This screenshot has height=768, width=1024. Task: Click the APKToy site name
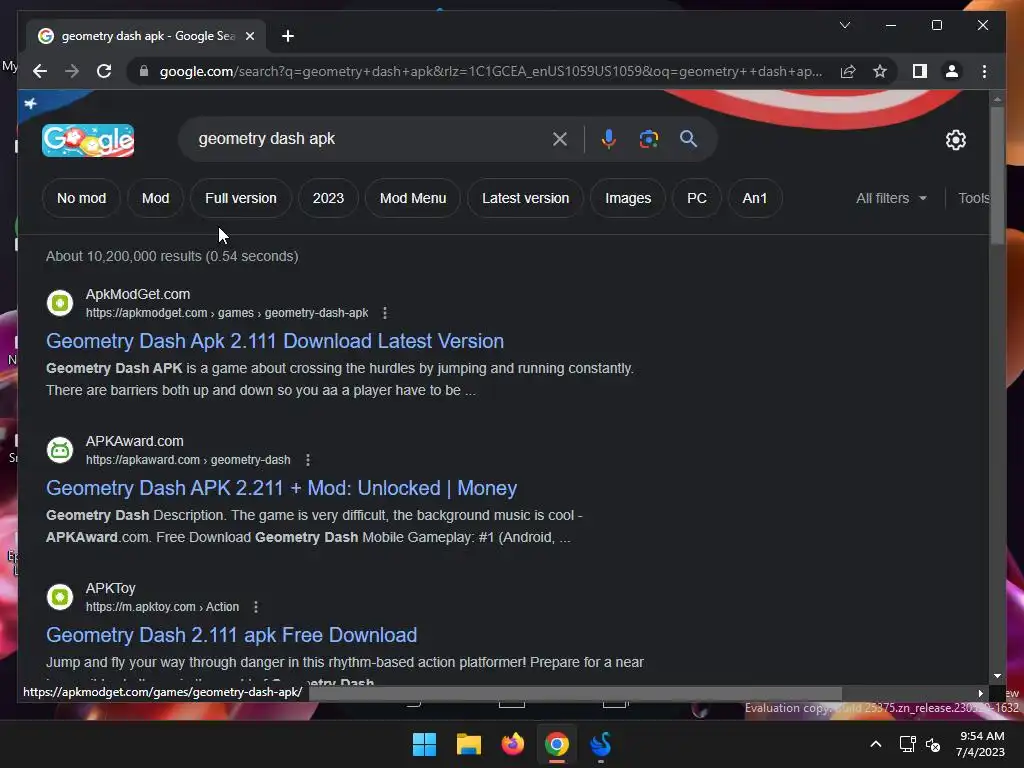[x=110, y=588]
